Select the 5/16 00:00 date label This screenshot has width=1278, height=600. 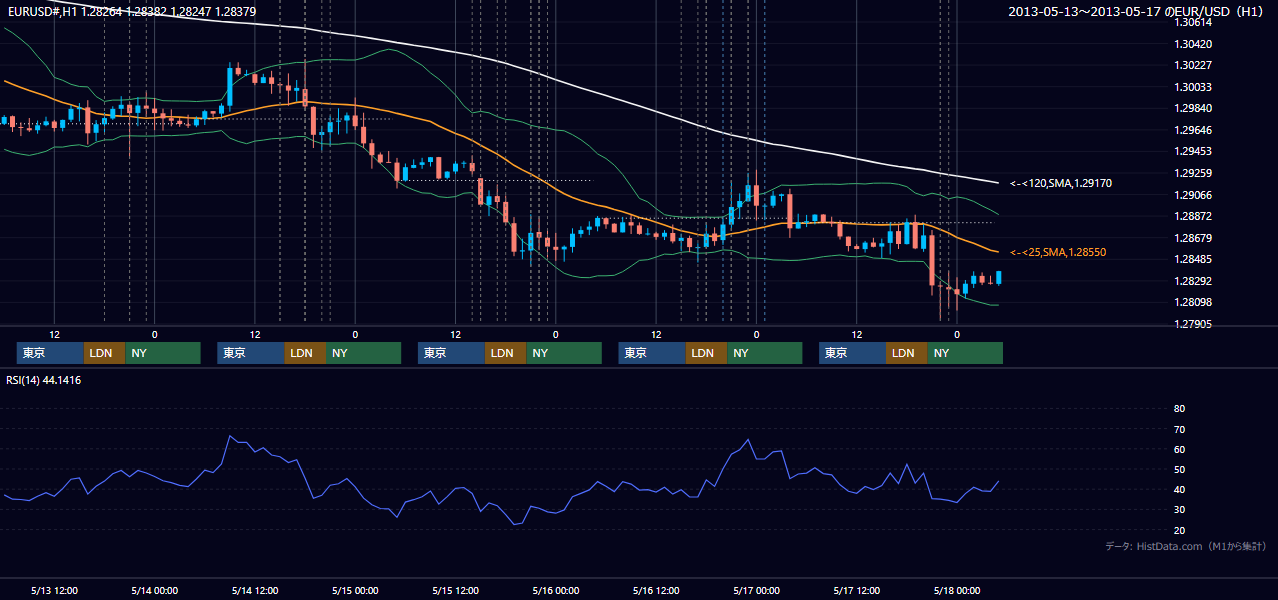556,590
